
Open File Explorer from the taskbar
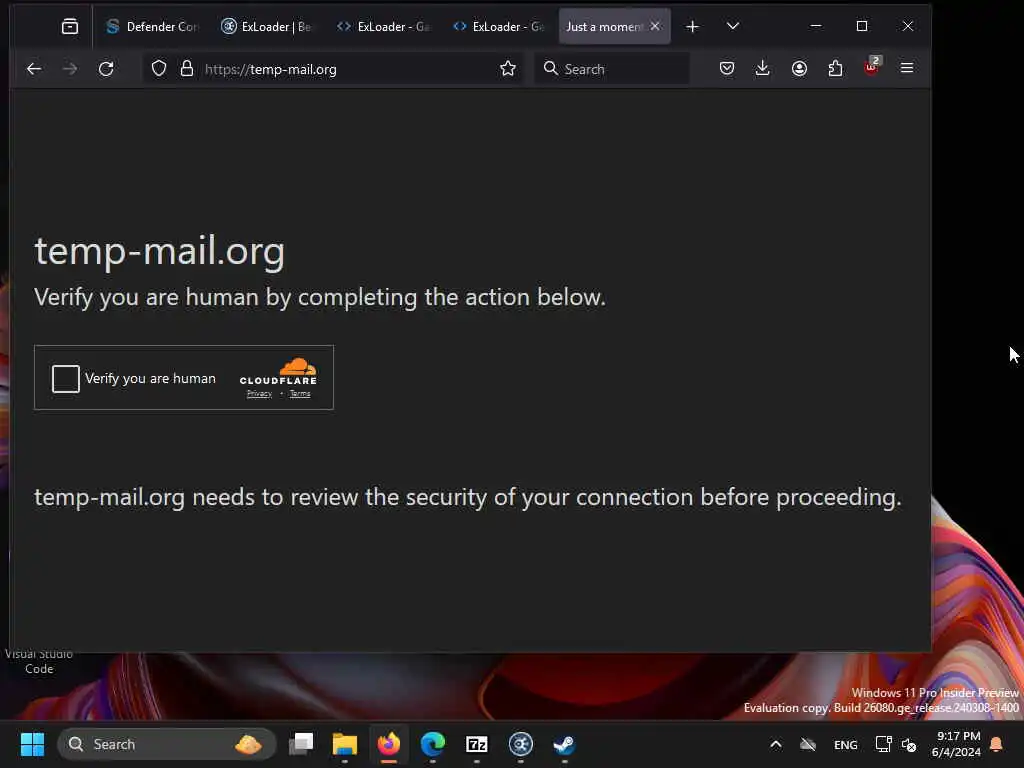[345, 744]
